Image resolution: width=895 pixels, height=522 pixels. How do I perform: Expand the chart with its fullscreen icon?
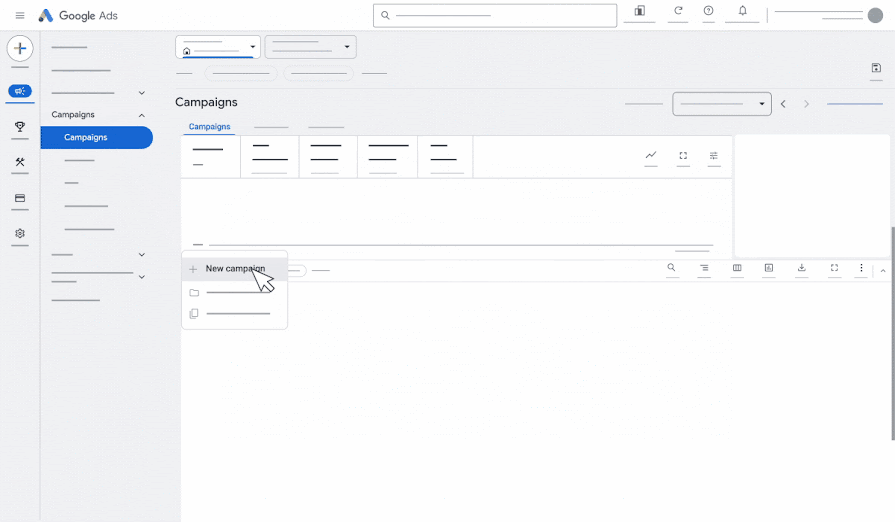point(683,155)
